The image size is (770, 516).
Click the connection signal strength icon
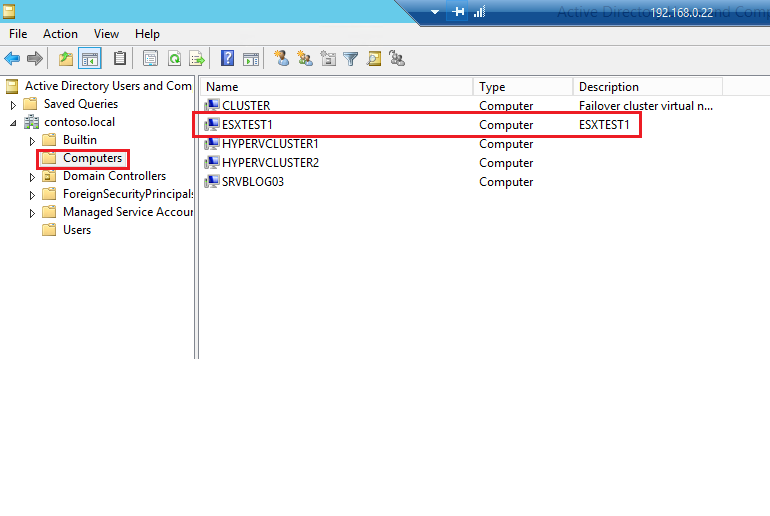pyautogui.click(x=479, y=11)
